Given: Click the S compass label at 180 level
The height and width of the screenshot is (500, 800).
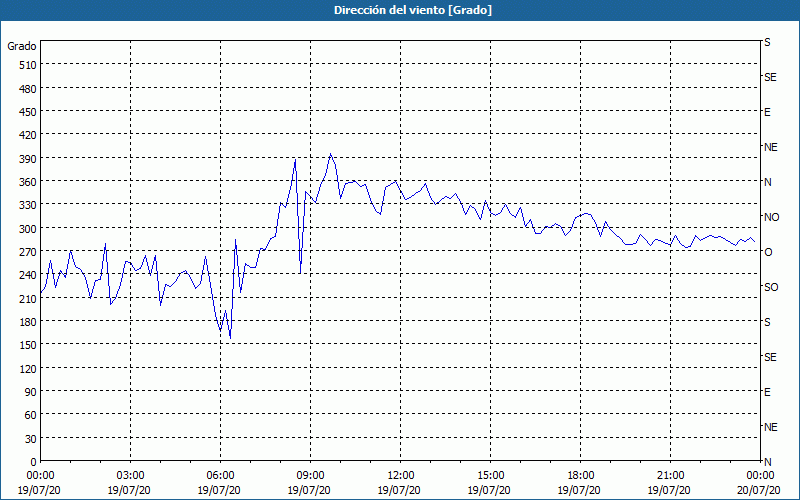Looking at the screenshot, I should pyautogui.click(x=767, y=322).
